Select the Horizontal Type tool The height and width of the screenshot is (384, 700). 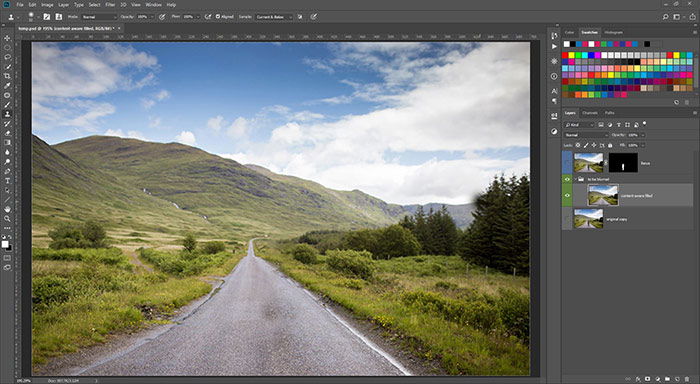coord(7,180)
